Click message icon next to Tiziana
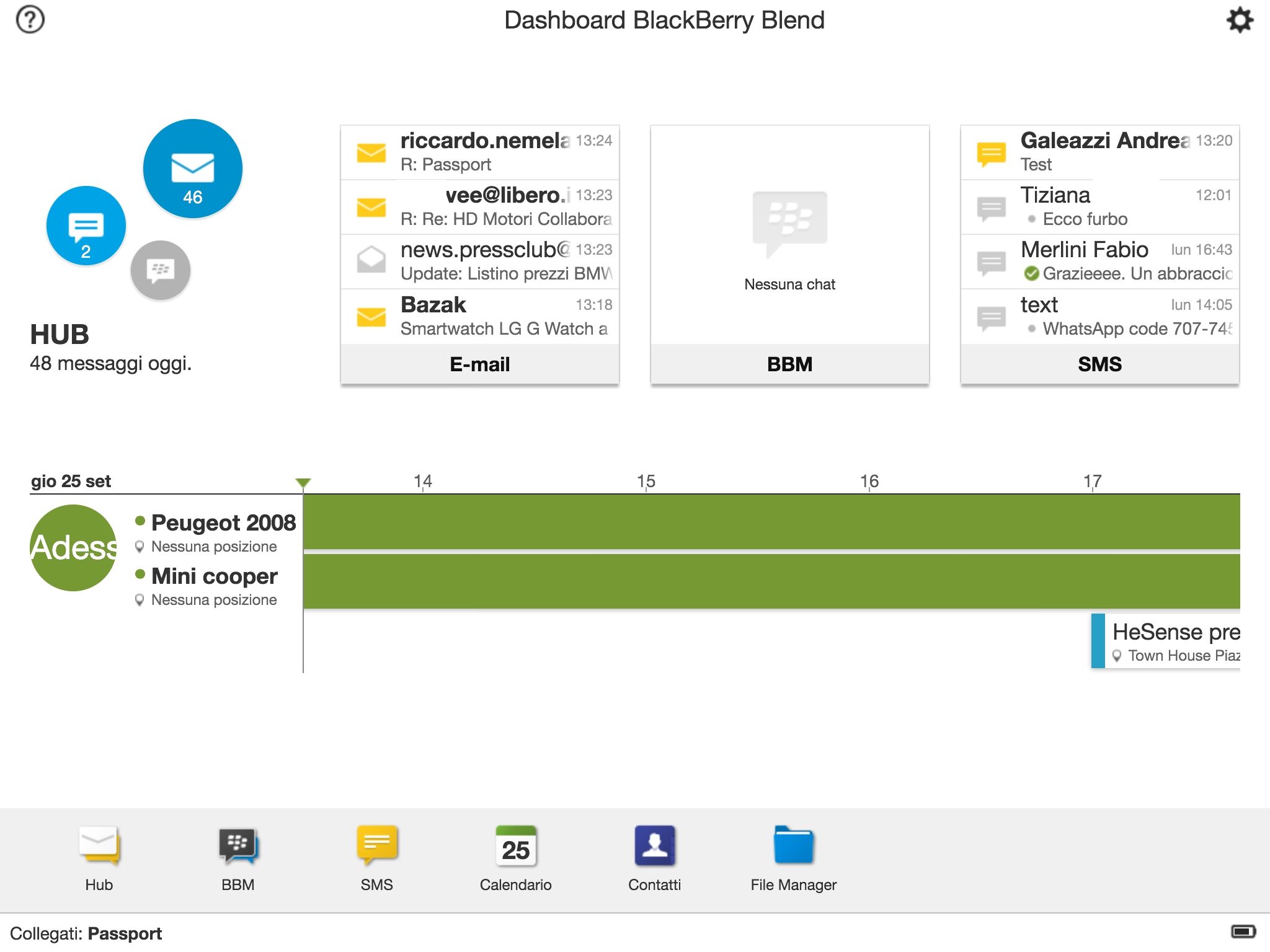This screenshot has height=952, width=1270. 992,209
